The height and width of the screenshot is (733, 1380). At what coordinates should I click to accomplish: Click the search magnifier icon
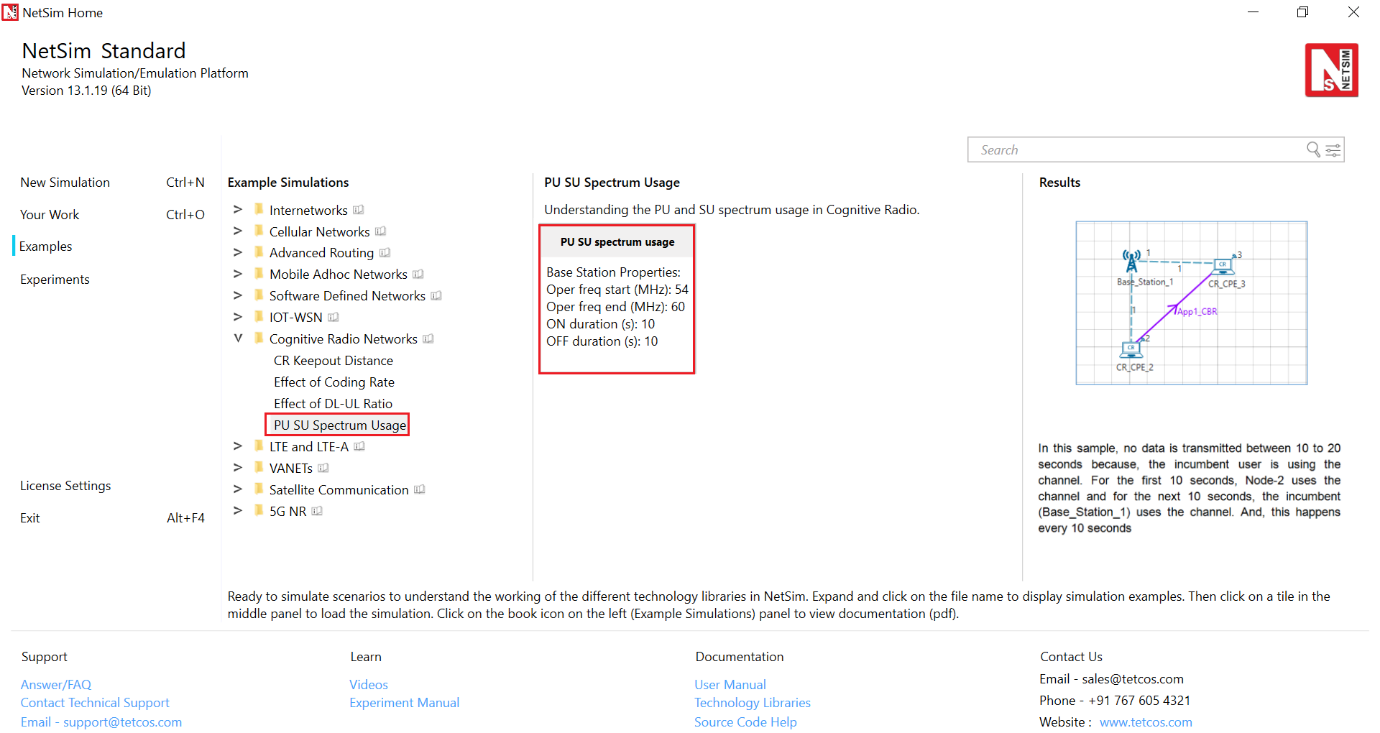[x=1313, y=150]
